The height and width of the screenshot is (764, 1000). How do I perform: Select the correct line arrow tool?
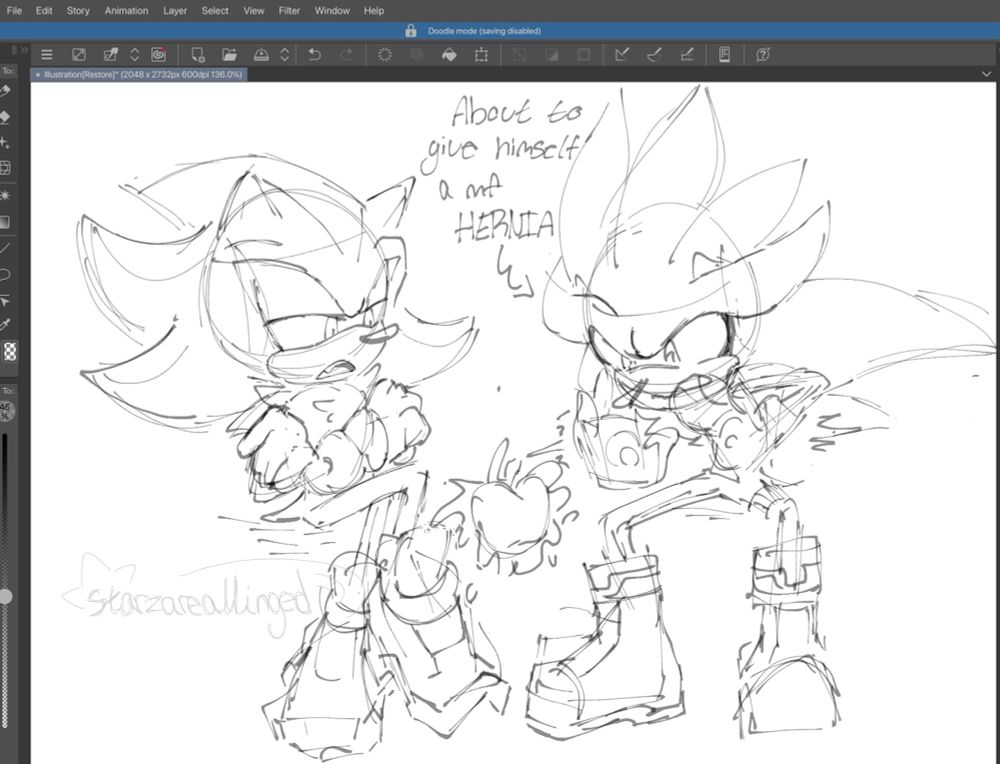[x=5, y=300]
